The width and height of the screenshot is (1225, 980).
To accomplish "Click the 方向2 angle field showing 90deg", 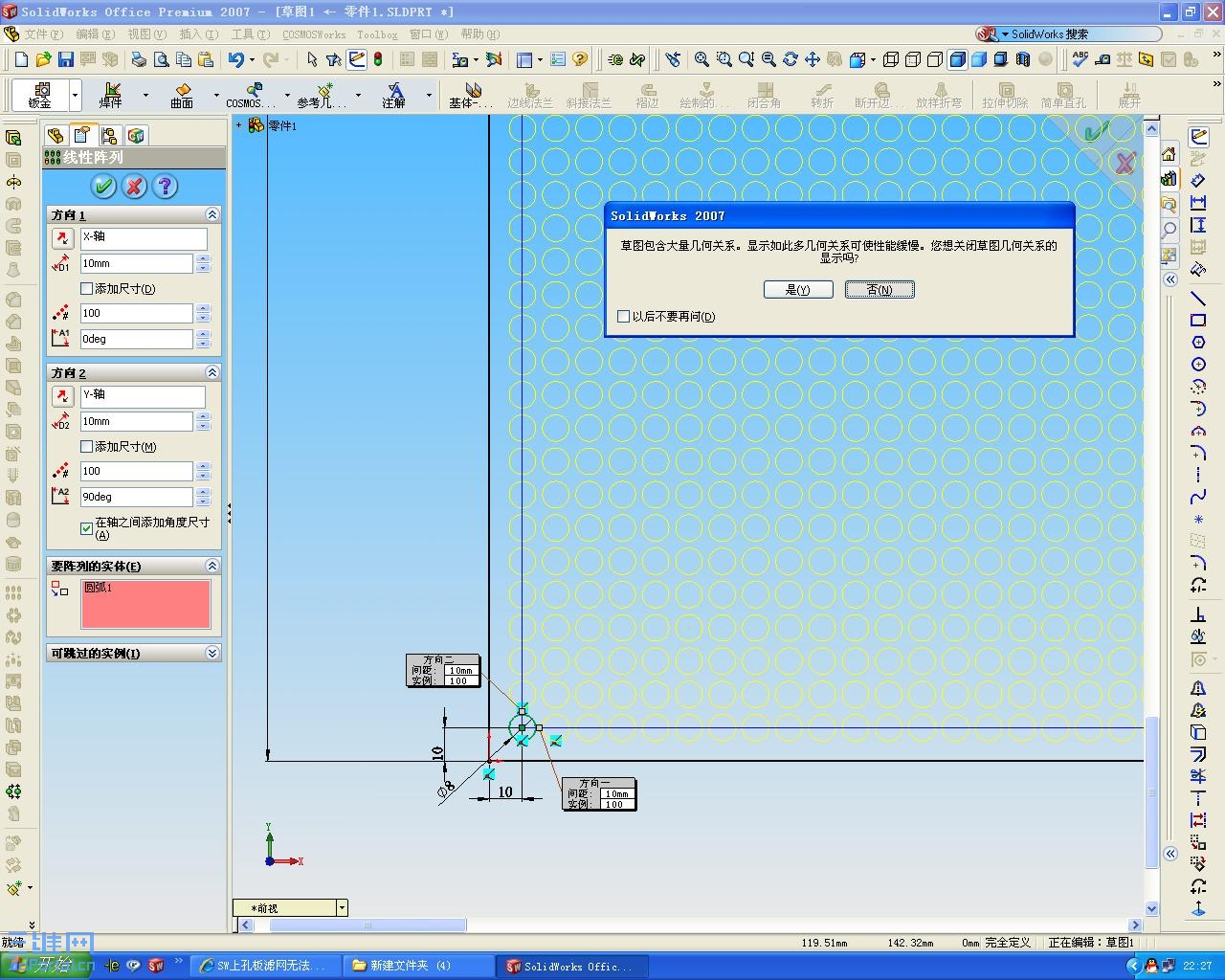I will tap(137, 497).
